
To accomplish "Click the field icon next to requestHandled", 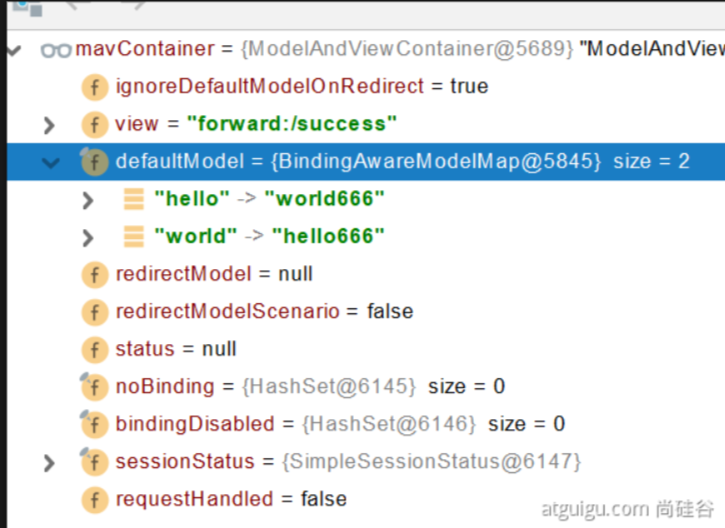I will [95, 499].
